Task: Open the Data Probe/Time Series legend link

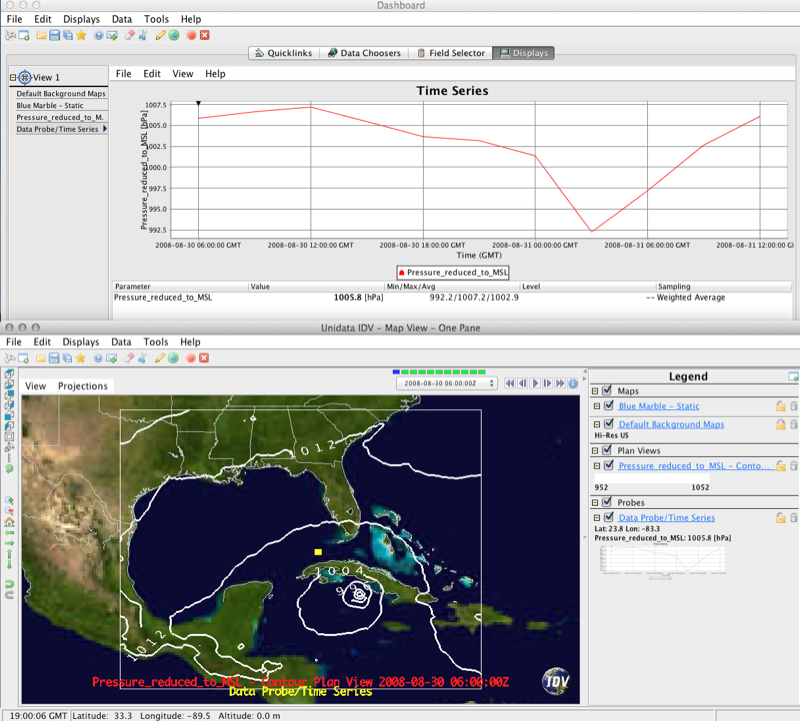Action: pos(666,518)
